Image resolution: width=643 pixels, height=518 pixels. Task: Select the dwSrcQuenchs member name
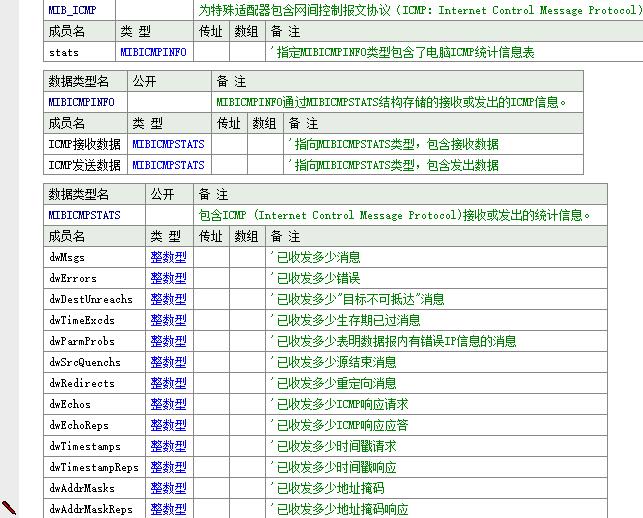point(85,362)
